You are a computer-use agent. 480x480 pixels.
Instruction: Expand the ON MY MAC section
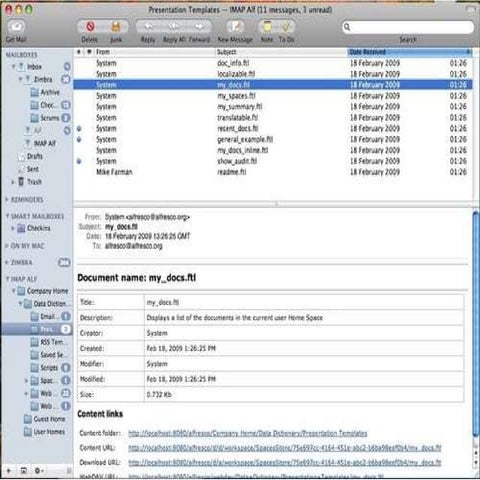(x=7, y=246)
